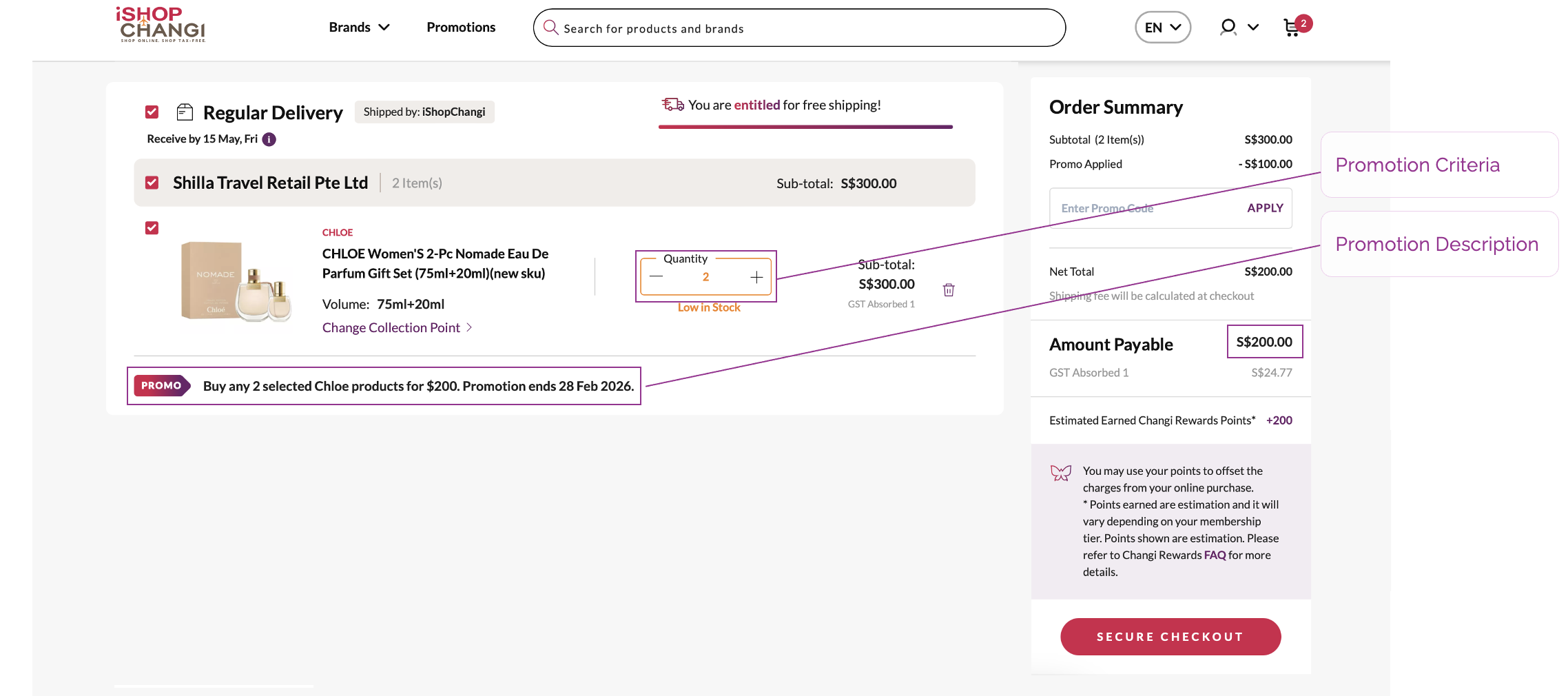Toggle the Shilla Travel Retail checkbox

coord(152,183)
